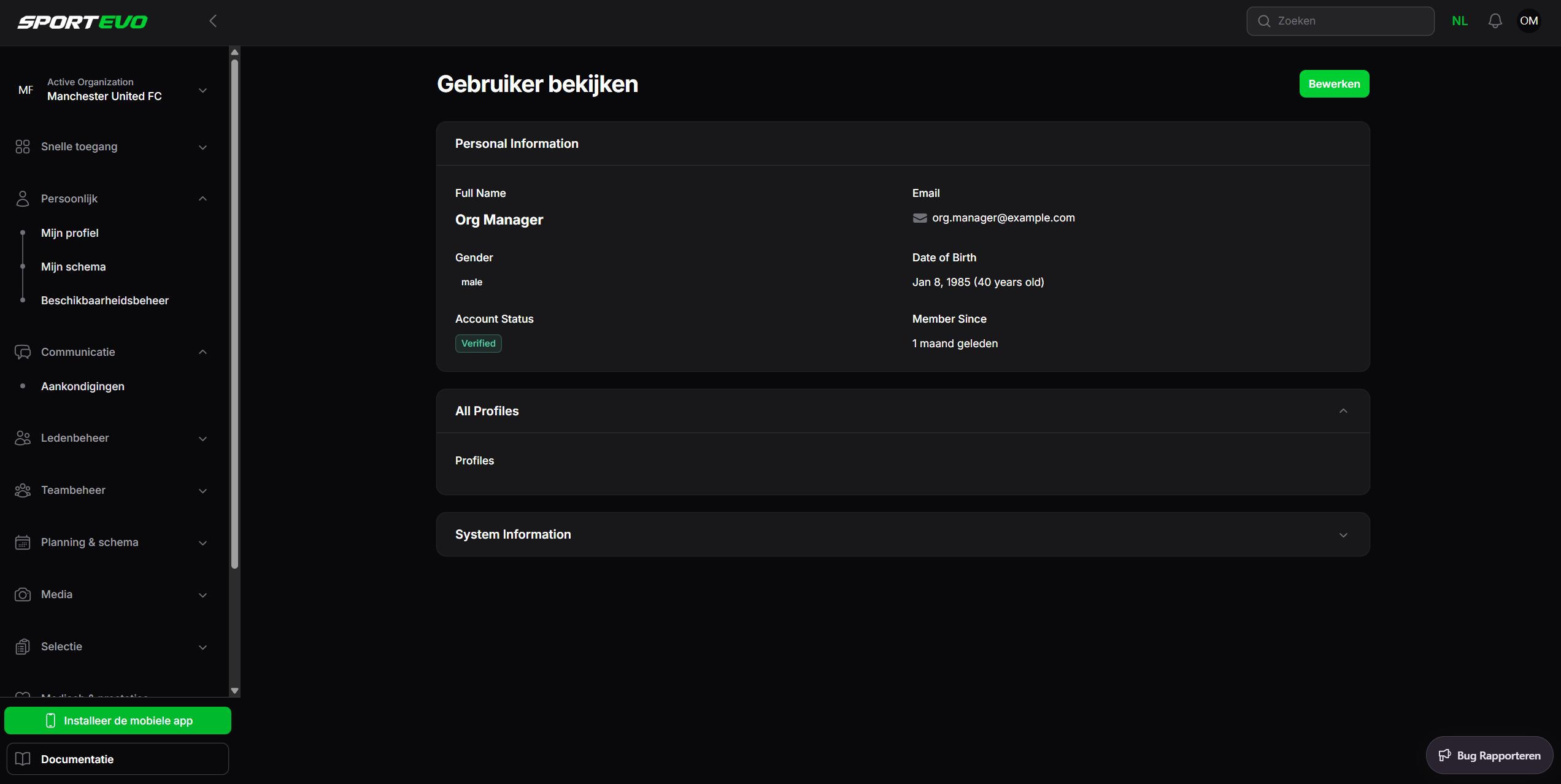Collapse sidebar with the back arrow icon
1561x784 pixels.
pos(213,21)
